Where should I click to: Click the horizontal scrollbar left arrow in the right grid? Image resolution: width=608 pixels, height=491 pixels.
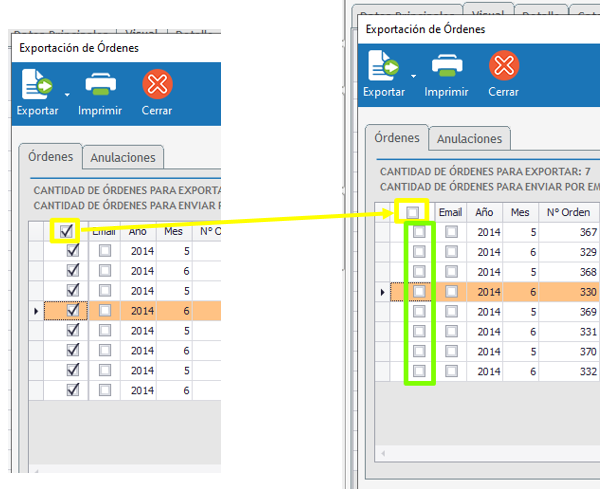click(x=383, y=453)
